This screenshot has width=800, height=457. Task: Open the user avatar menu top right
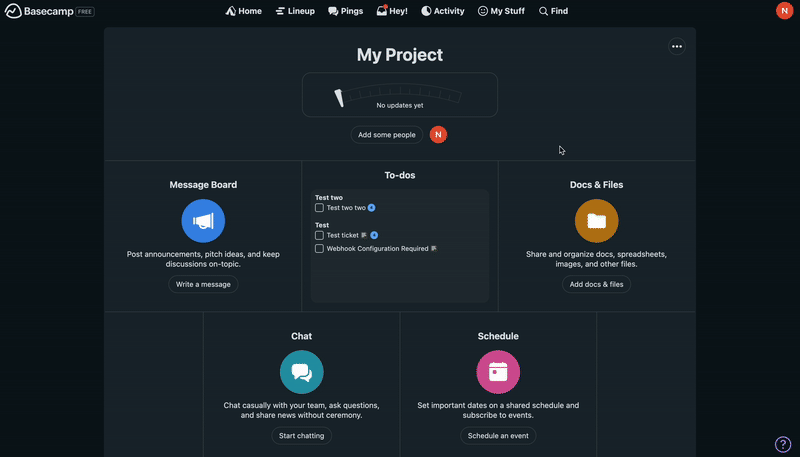pos(784,11)
